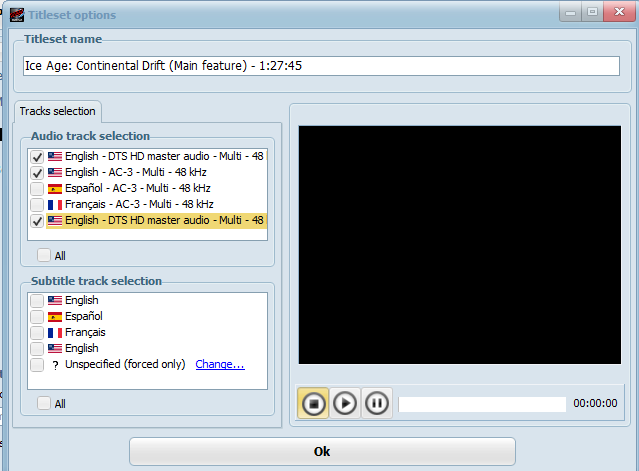The image size is (639, 471).
Task: Click the US flag on English AC-3 row
Action: pos(55,172)
